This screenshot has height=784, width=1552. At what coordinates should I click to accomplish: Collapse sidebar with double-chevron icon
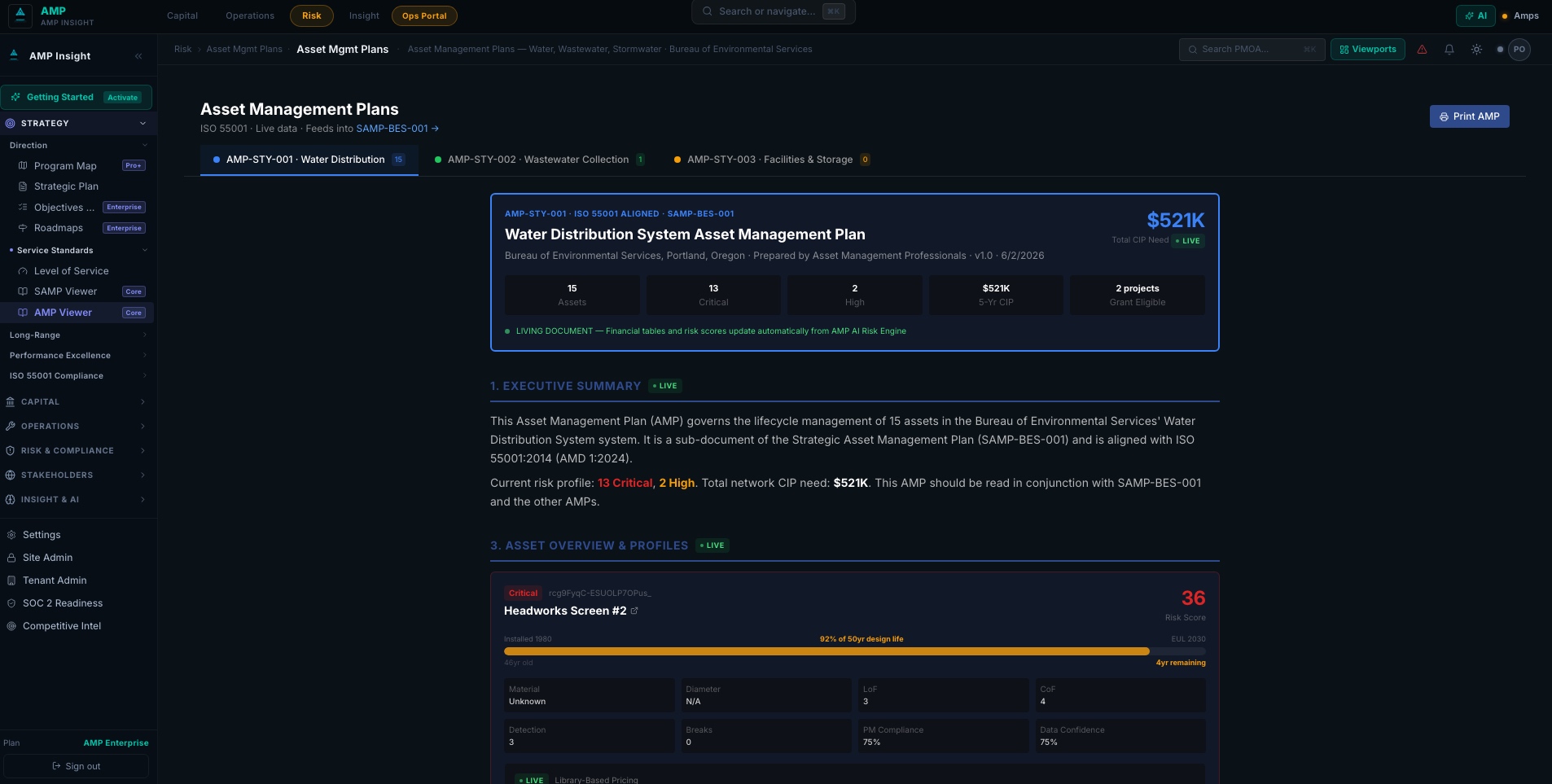(138, 56)
